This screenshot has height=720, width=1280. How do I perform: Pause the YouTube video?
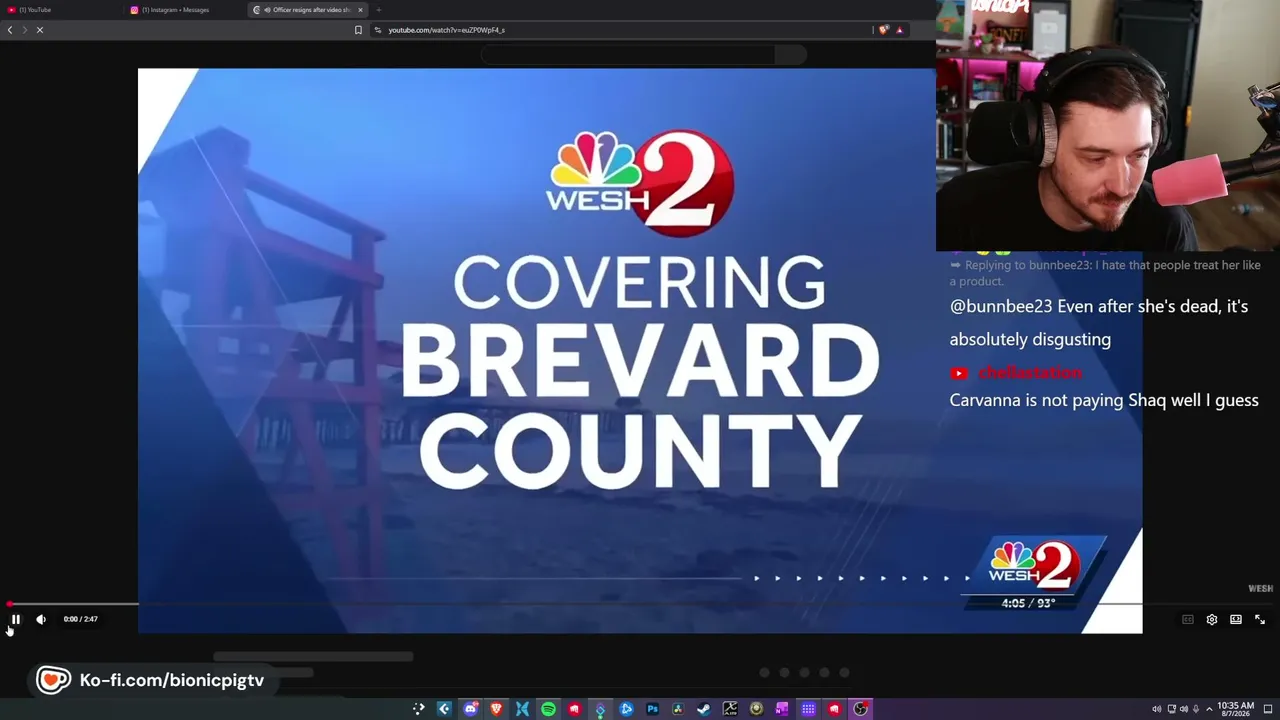15,620
